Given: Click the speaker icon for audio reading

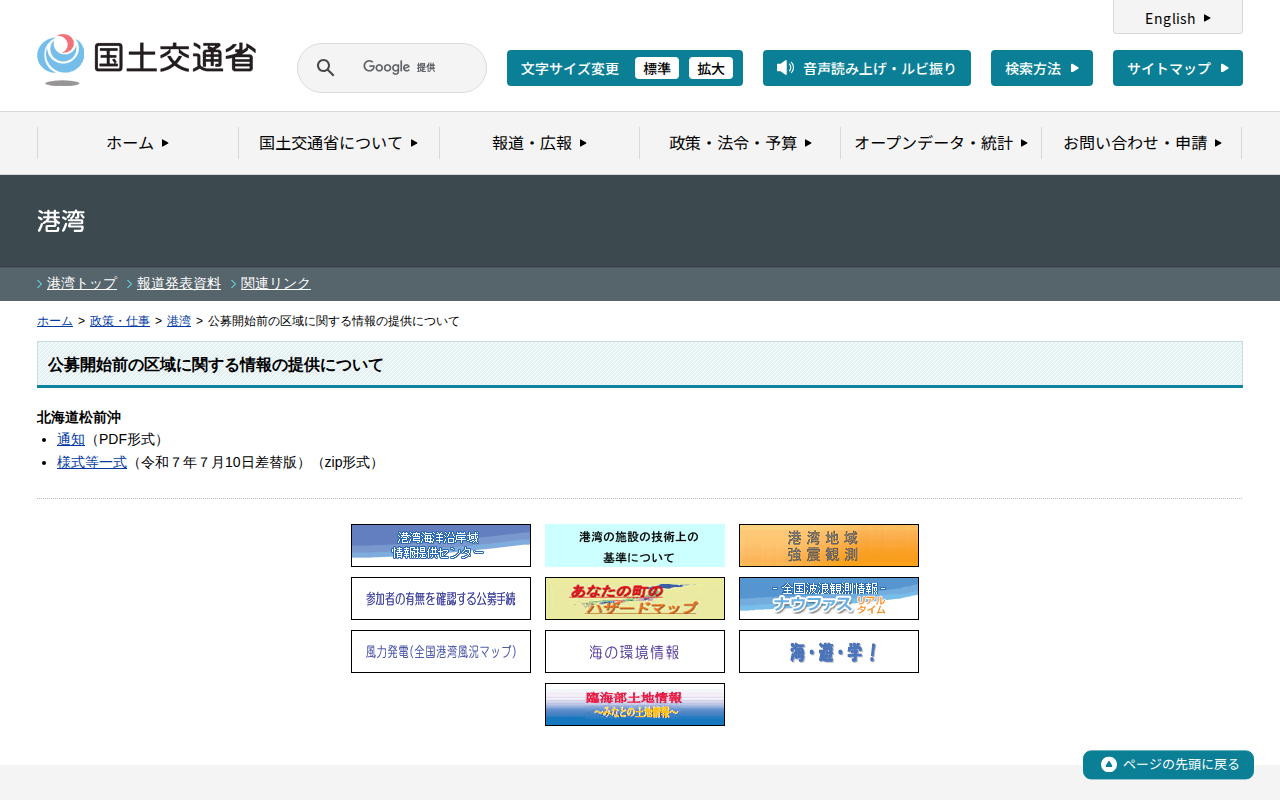Looking at the screenshot, I should [x=785, y=68].
